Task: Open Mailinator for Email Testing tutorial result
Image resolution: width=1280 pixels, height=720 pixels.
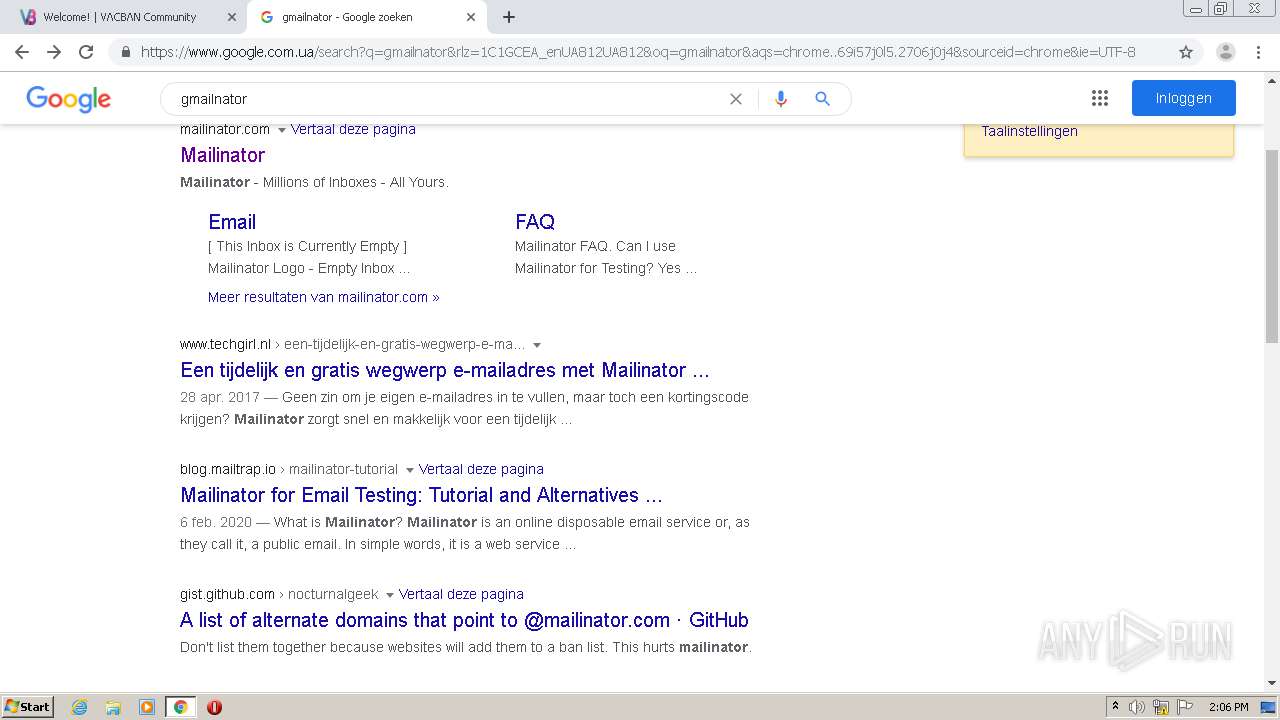Action: click(421, 495)
